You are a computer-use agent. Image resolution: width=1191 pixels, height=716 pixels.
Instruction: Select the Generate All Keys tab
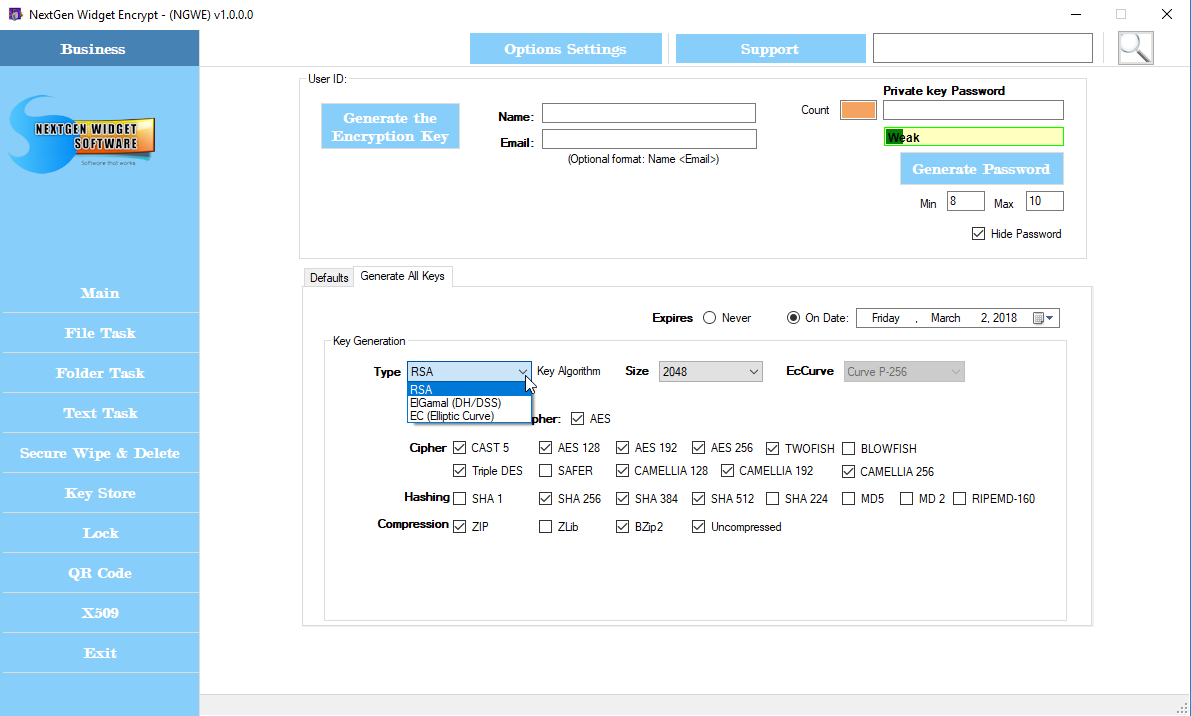click(x=403, y=276)
